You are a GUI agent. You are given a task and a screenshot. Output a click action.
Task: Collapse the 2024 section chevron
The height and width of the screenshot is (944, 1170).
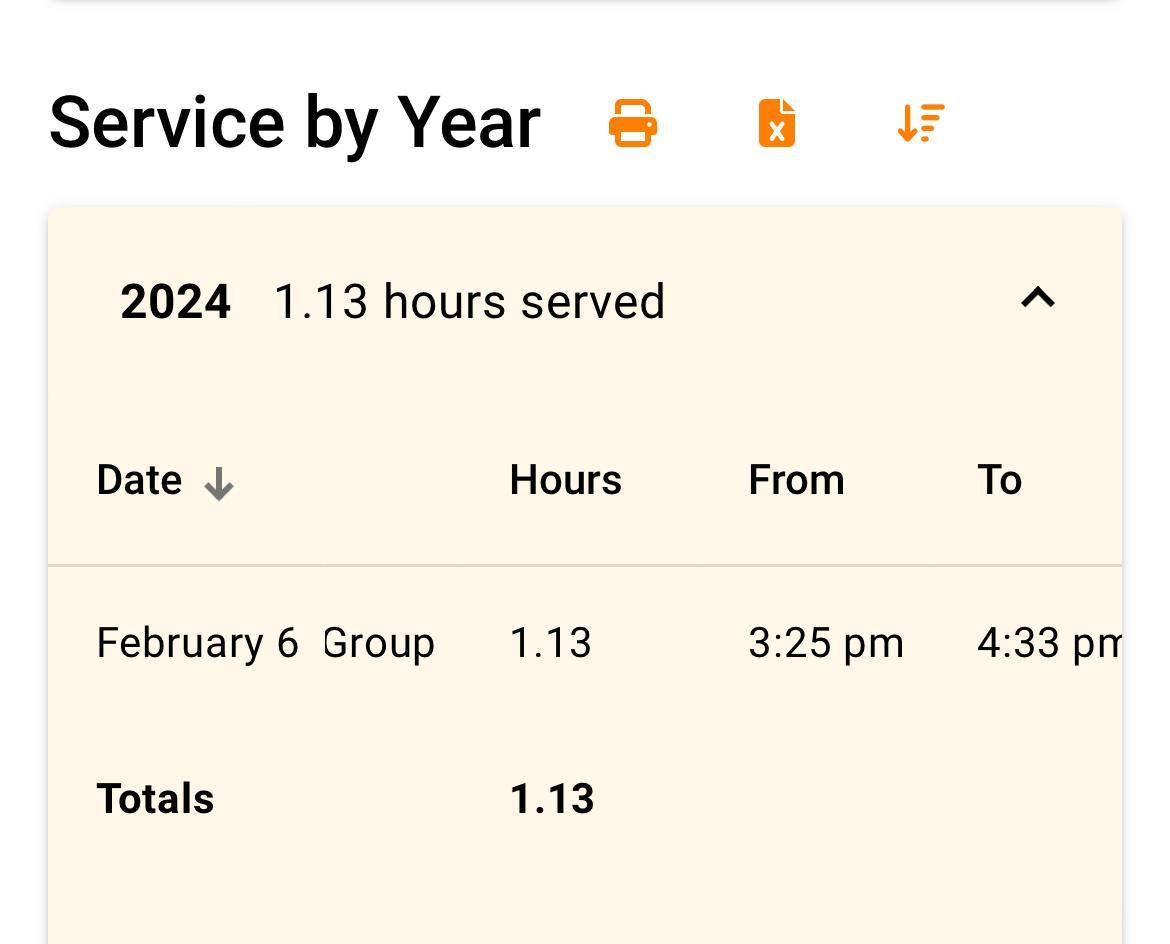(1038, 298)
